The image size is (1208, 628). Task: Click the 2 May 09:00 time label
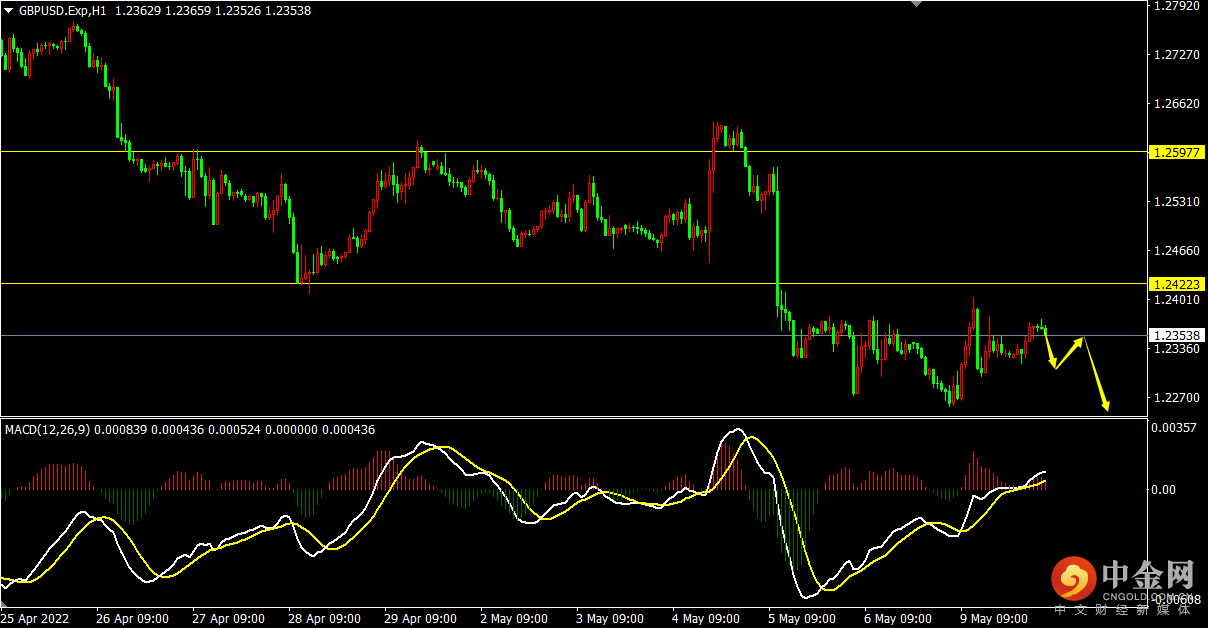point(516,618)
